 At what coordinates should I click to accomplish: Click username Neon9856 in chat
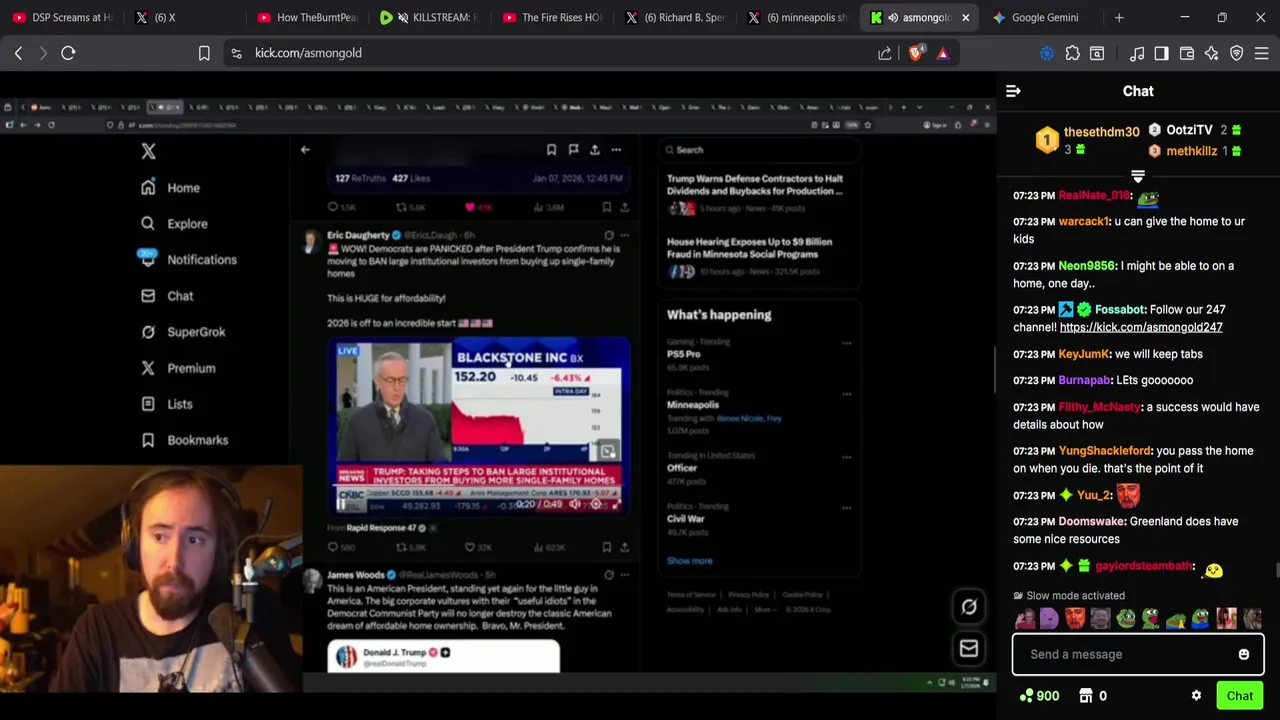(x=1086, y=266)
